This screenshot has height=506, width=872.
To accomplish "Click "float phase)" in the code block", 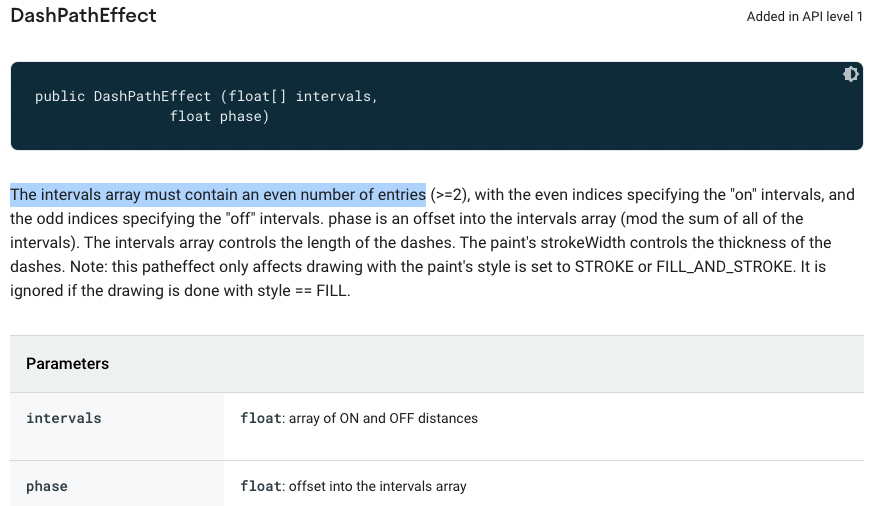I will 220,116.
